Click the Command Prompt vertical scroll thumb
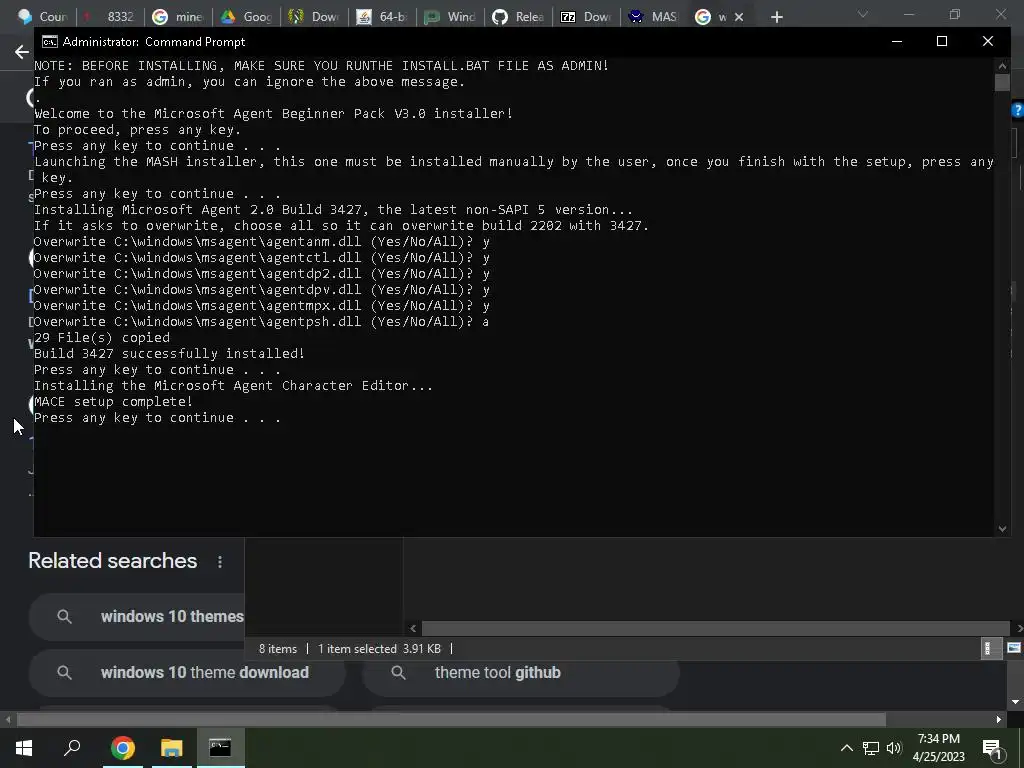Screen dimensions: 1024x768 (x=1002, y=82)
